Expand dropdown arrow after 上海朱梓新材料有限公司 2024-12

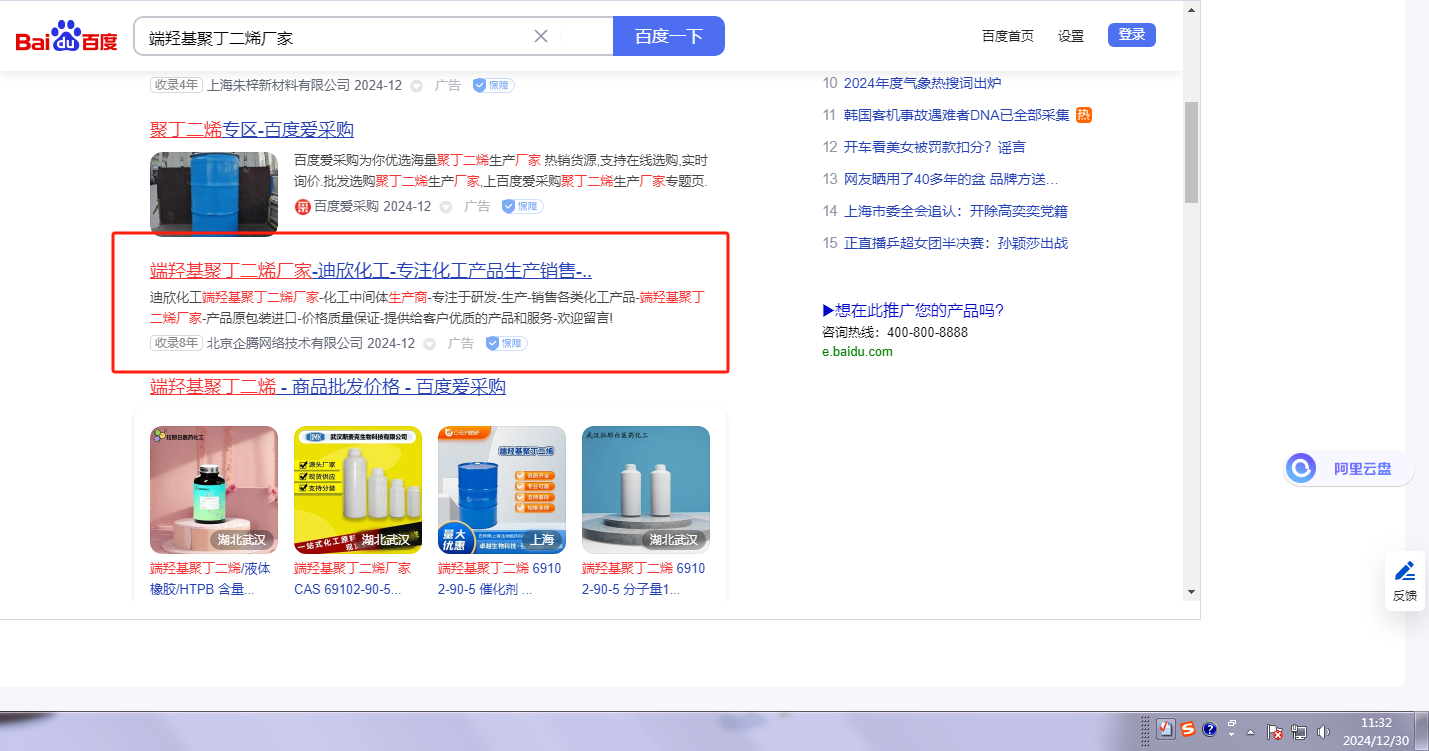[417, 86]
